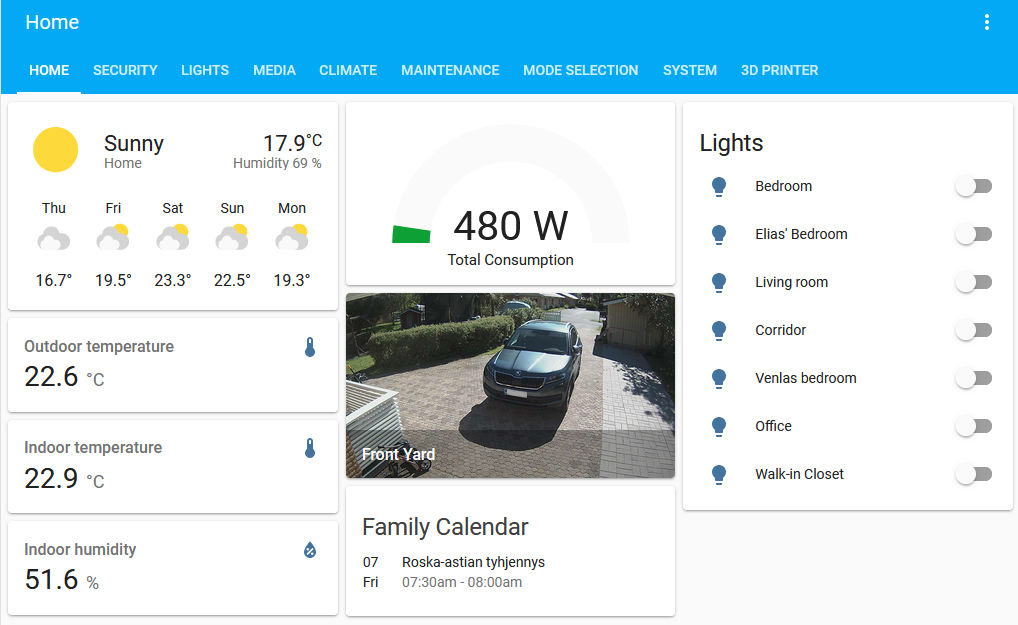Click the Corridor light bulb icon
The width and height of the screenshot is (1018, 625).
click(x=719, y=330)
